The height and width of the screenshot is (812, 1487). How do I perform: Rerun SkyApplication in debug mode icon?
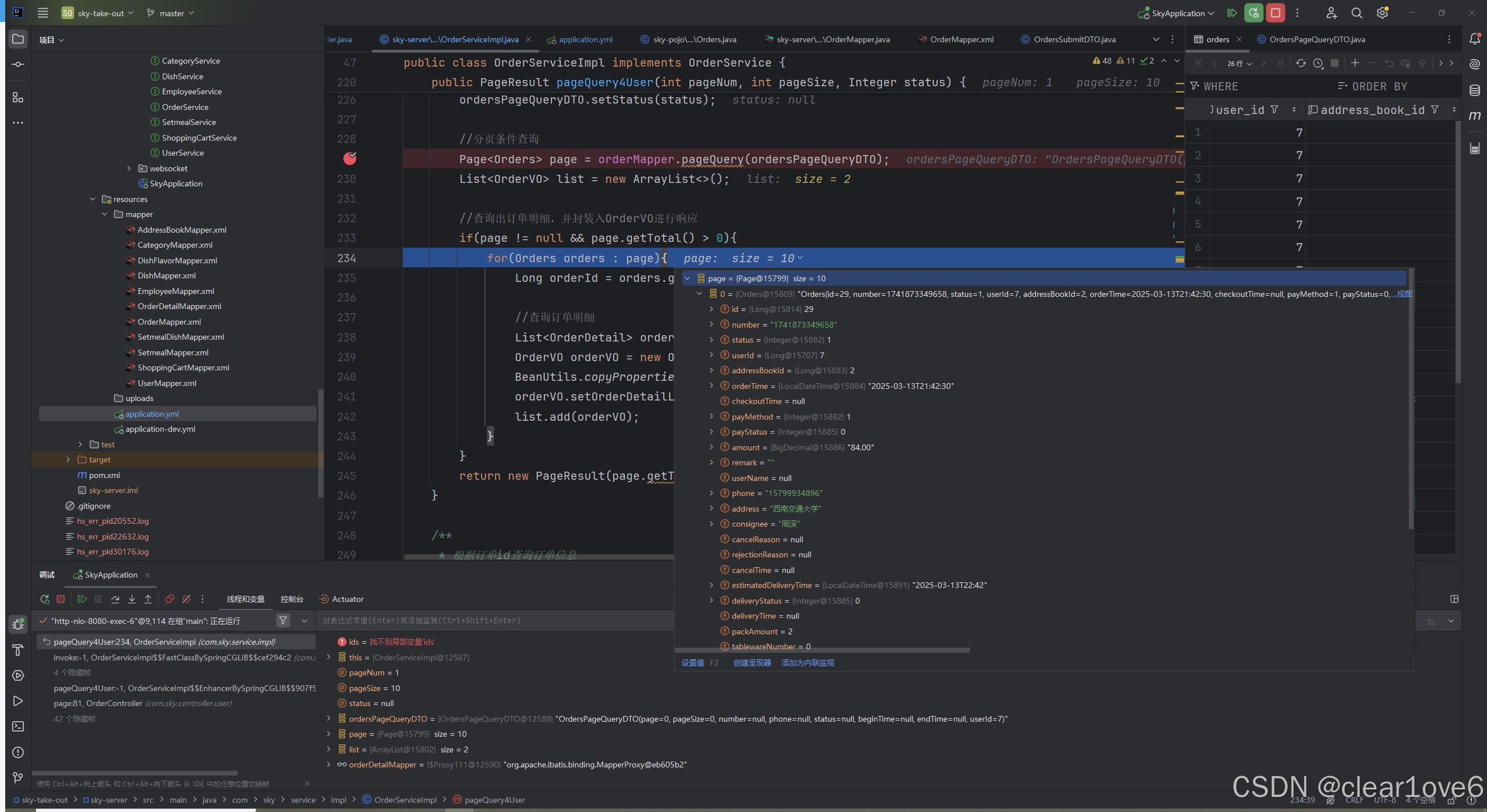coord(45,599)
